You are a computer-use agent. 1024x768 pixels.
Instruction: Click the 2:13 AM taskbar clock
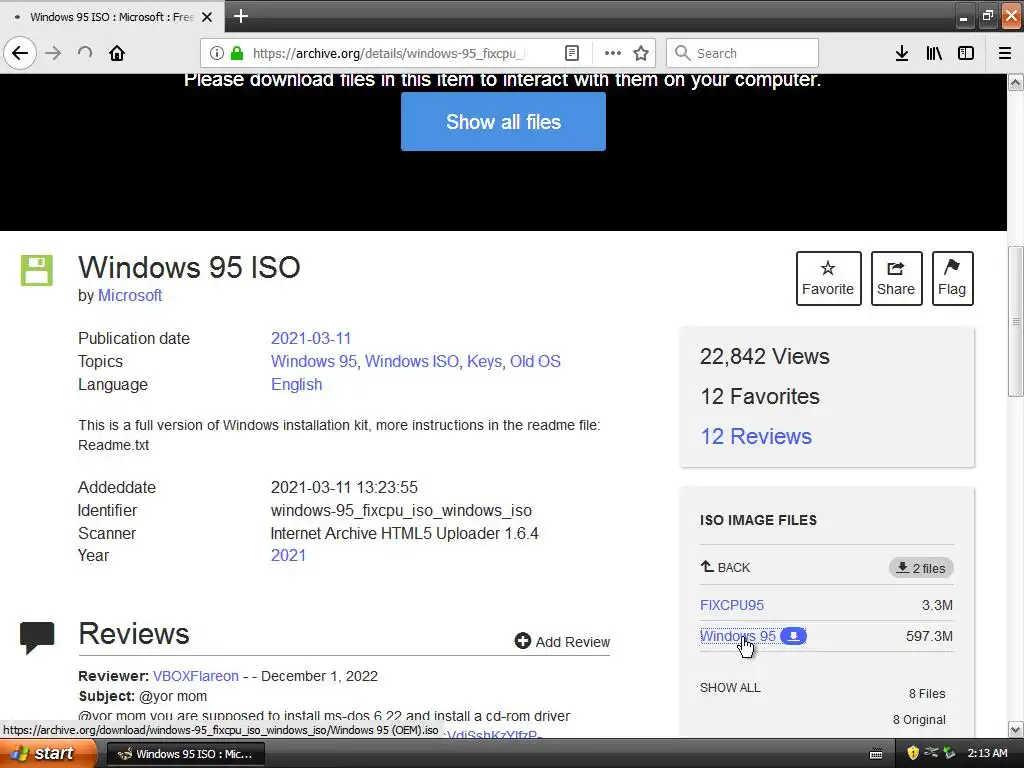[987, 753]
